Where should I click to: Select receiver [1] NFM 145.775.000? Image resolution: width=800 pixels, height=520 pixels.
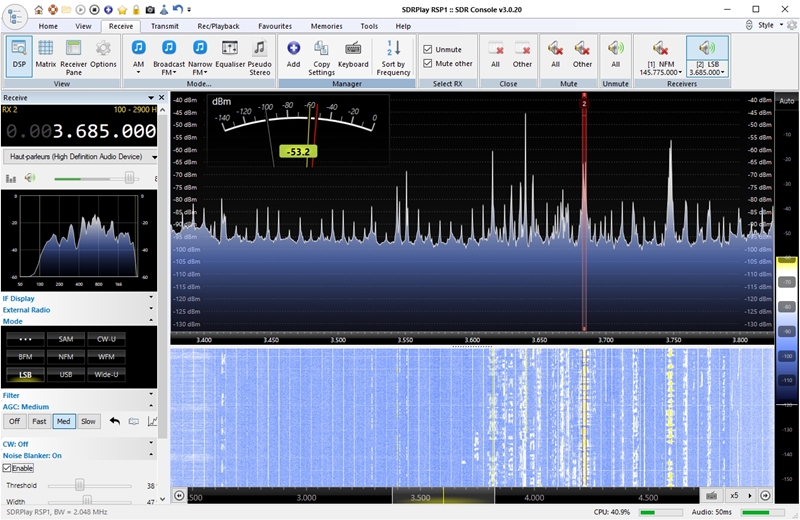click(661, 57)
